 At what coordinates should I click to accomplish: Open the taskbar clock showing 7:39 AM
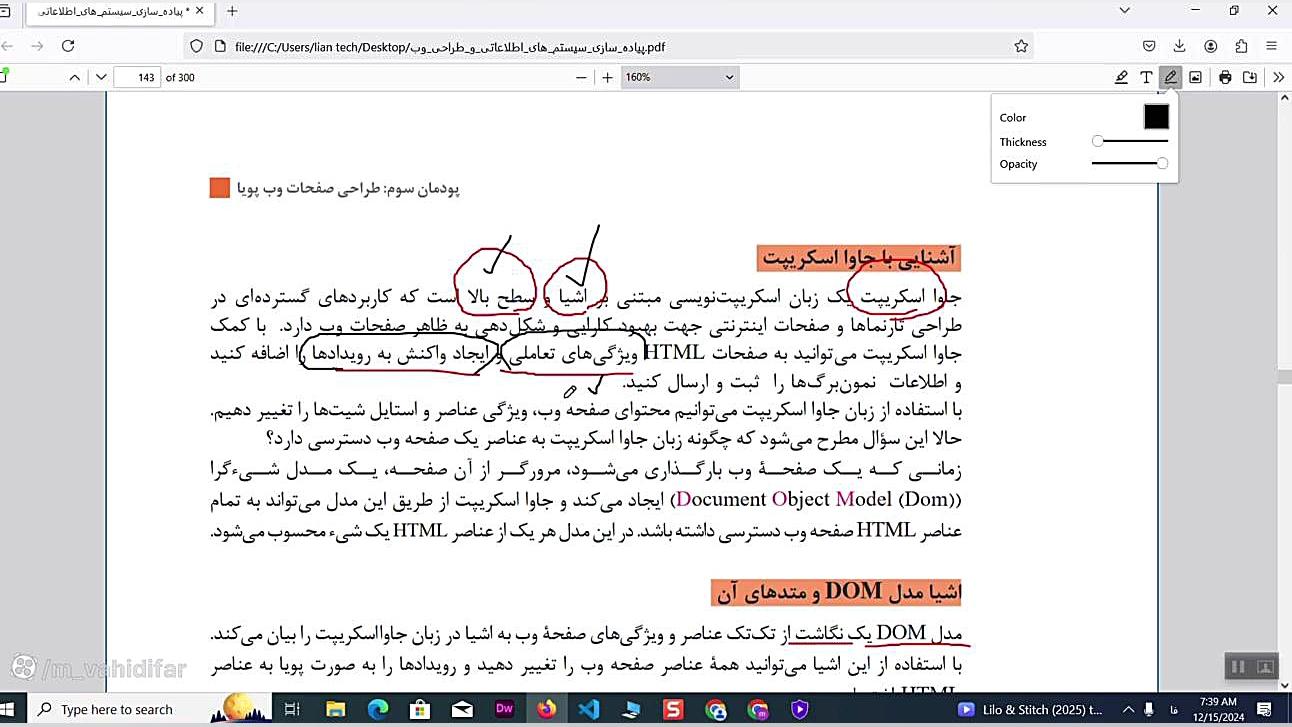tap(1215, 710)
